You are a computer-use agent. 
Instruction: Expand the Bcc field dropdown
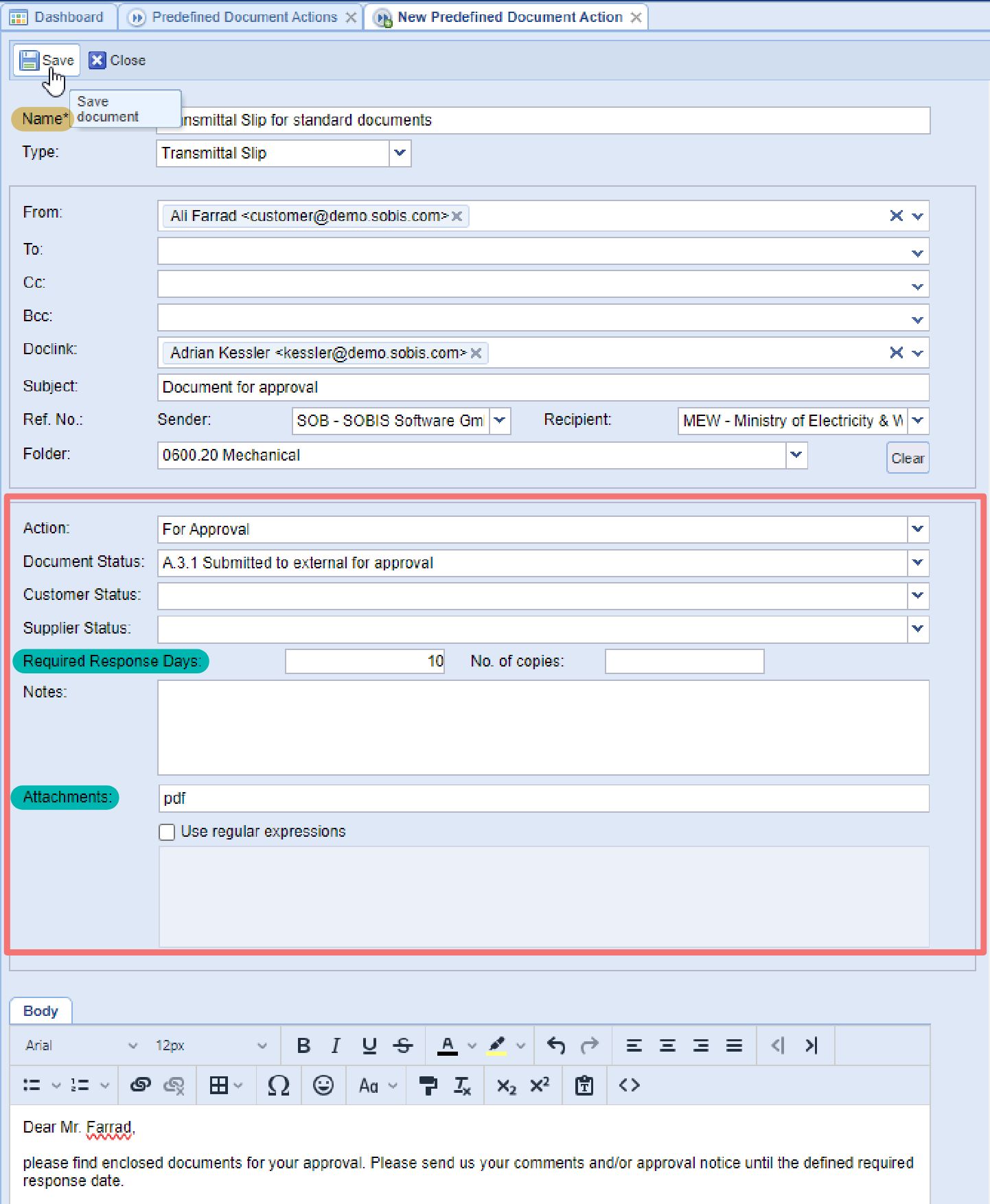tap(918, 320)
